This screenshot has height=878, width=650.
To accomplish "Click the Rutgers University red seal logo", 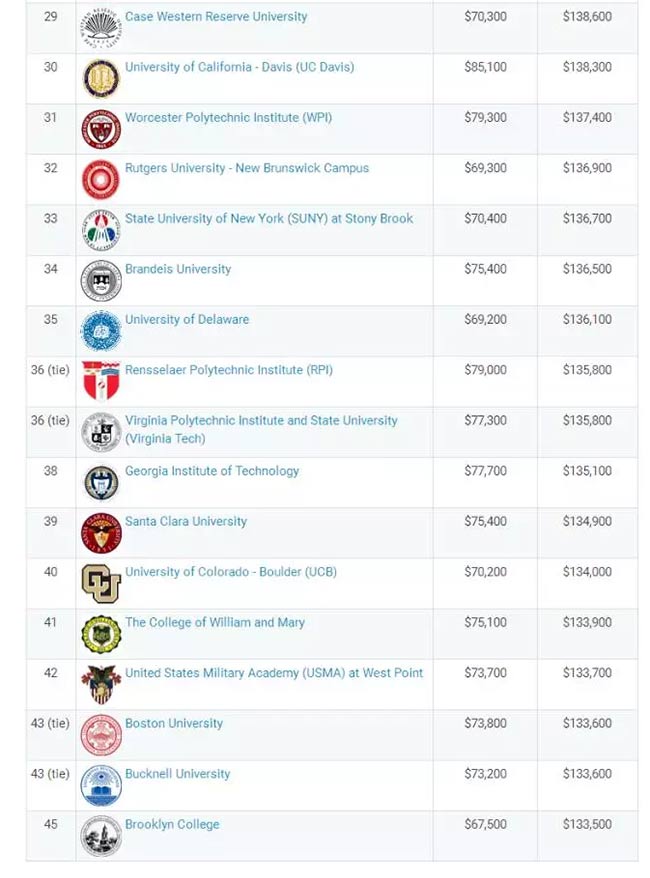I will (101, 179).
